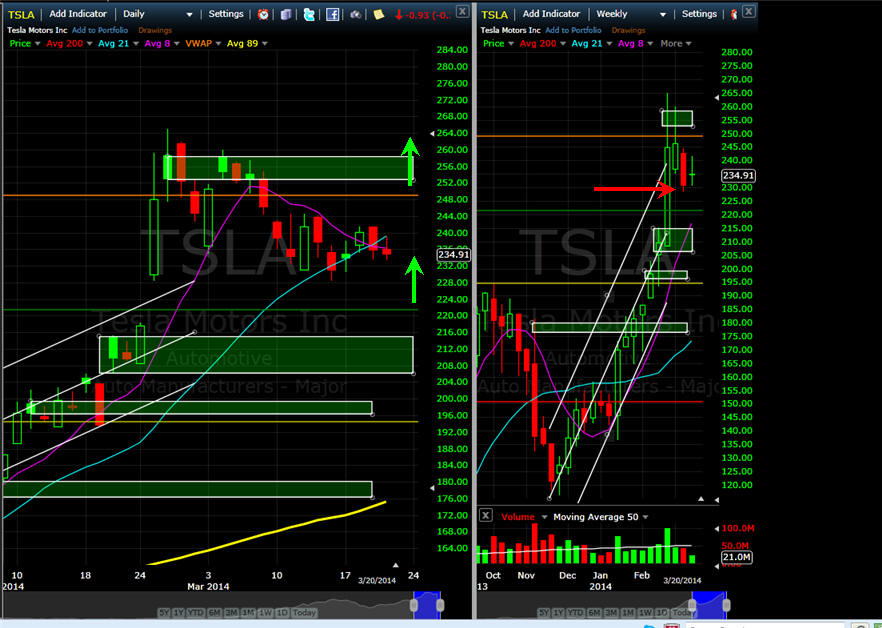Select YTD range under Weekly chart
This screenshot has height=628, width=882.
(575, 612)
